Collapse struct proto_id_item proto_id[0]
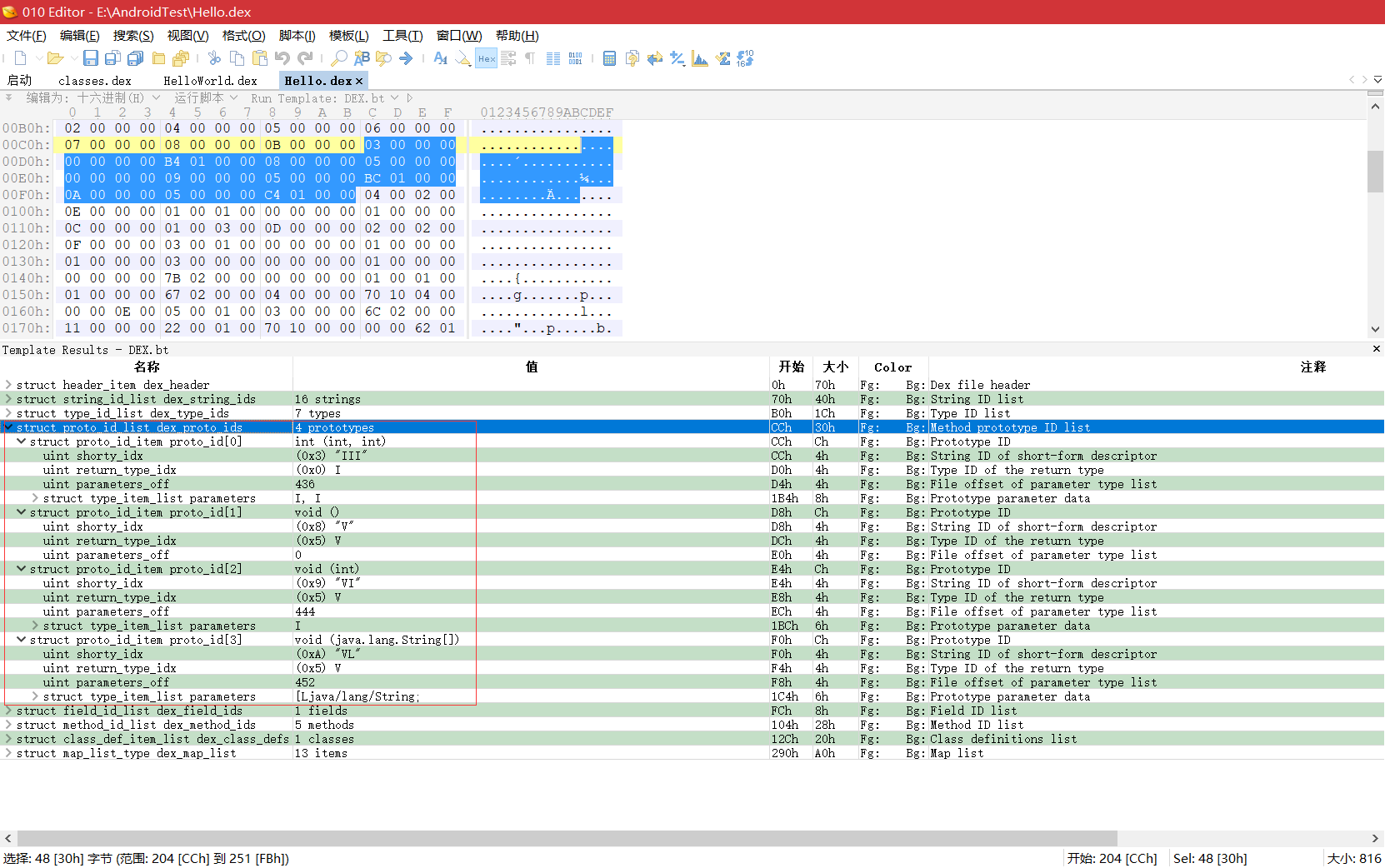This screenshot has width=1385, height=868. pos(22,441)
